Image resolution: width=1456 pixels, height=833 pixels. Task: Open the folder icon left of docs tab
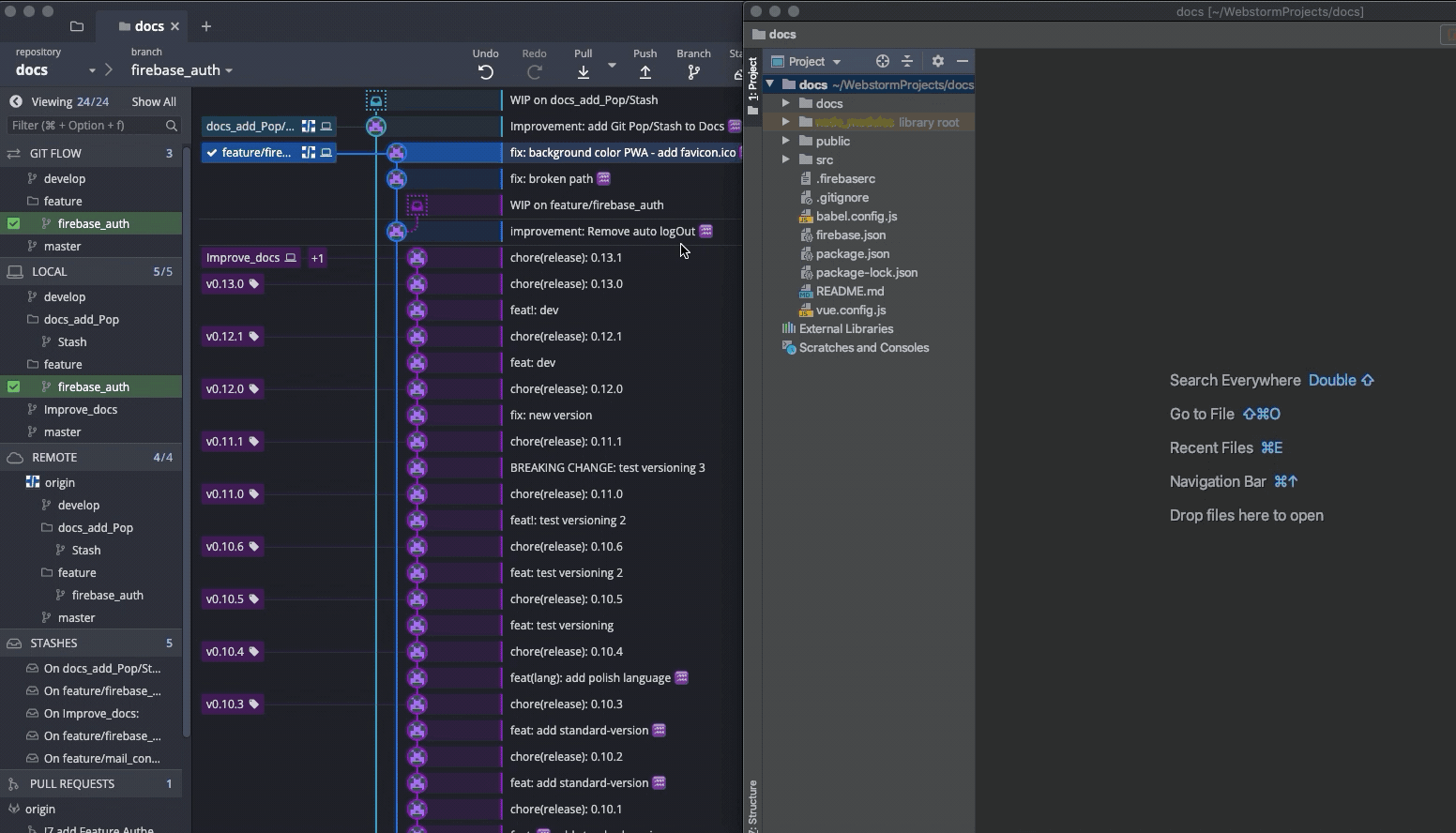(x=77, y=26)
